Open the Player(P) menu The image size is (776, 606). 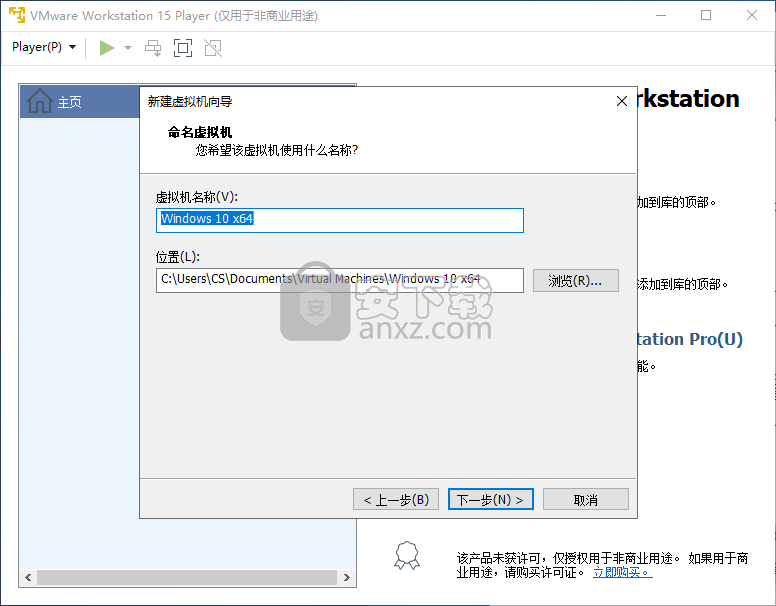44,47
